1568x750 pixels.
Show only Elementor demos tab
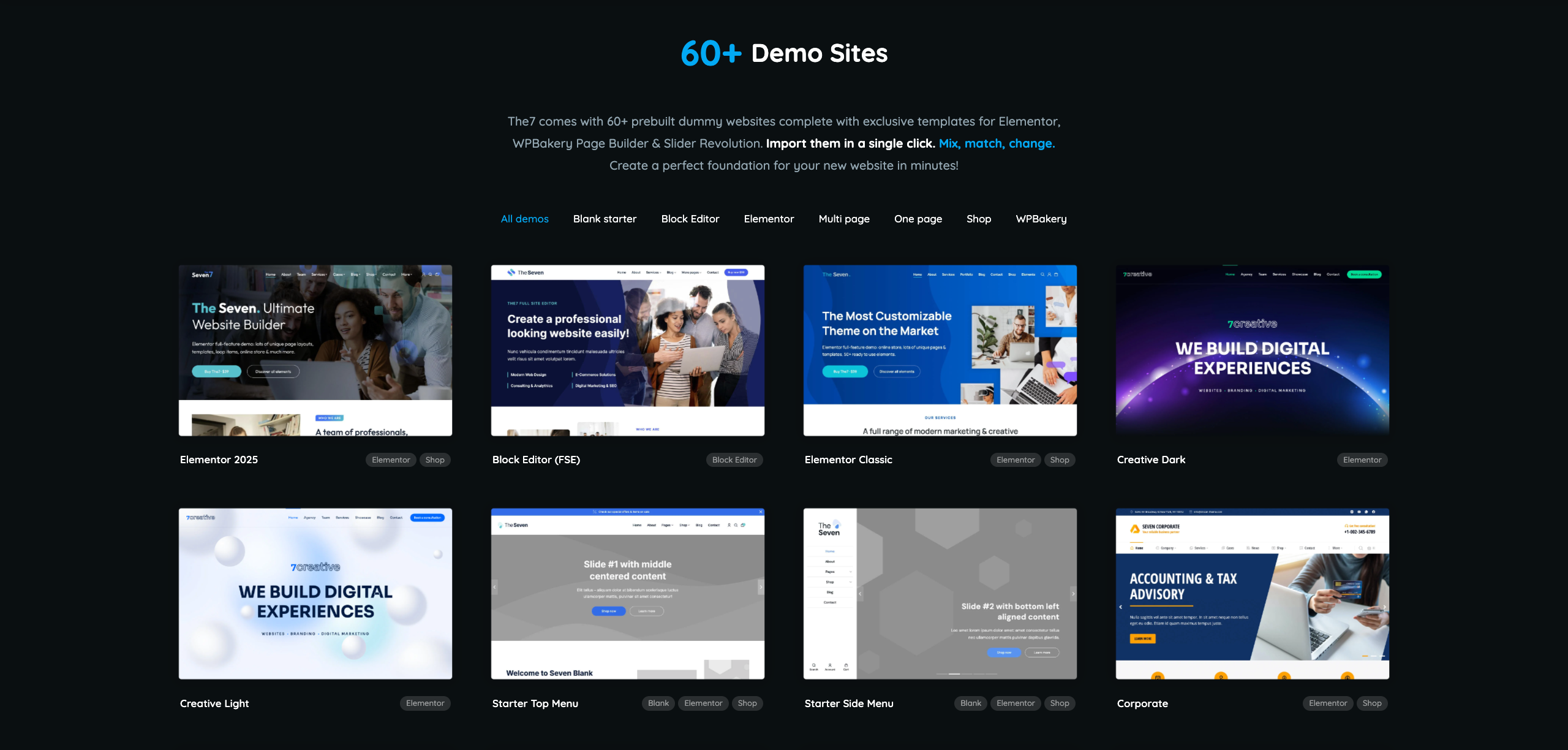tap(769, 219)
